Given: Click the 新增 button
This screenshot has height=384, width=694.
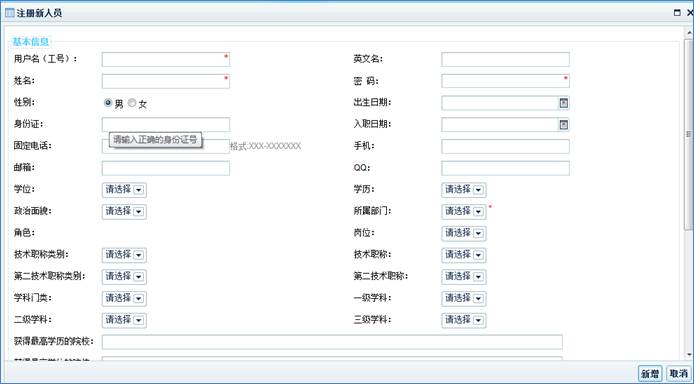Looking at the screenshot, I should (650, 374).
